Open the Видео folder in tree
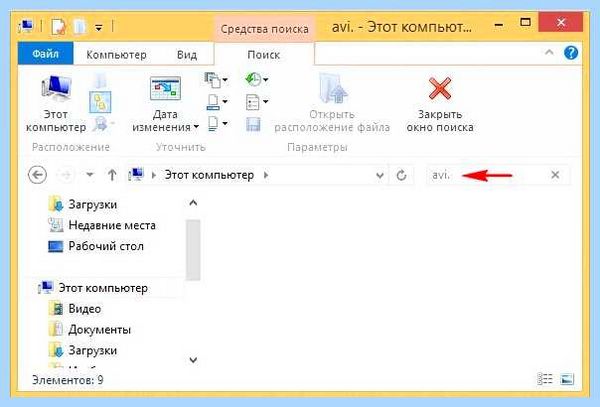 click(x=75, y=309)
